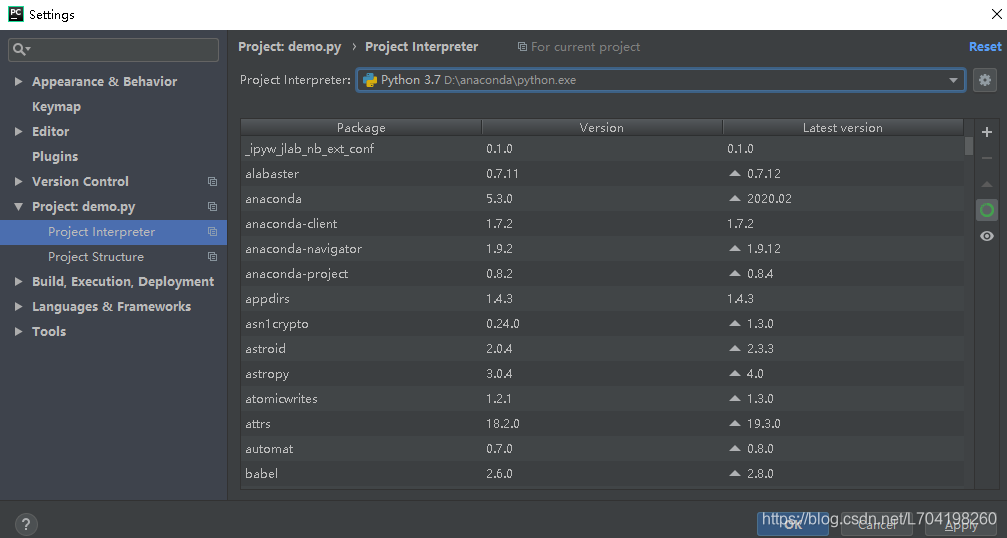Screen dimensions: 1007x538
Task: Expand Languages & Frameworks section
Action: pos(19,307)
